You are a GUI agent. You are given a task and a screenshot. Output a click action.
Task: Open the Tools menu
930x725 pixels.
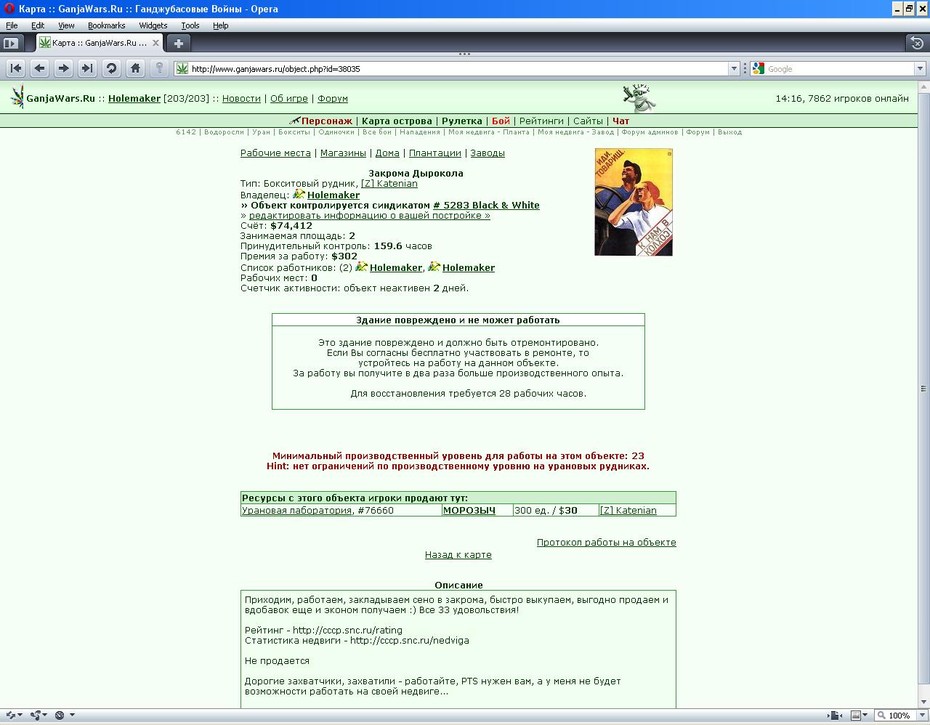point(190,26)
